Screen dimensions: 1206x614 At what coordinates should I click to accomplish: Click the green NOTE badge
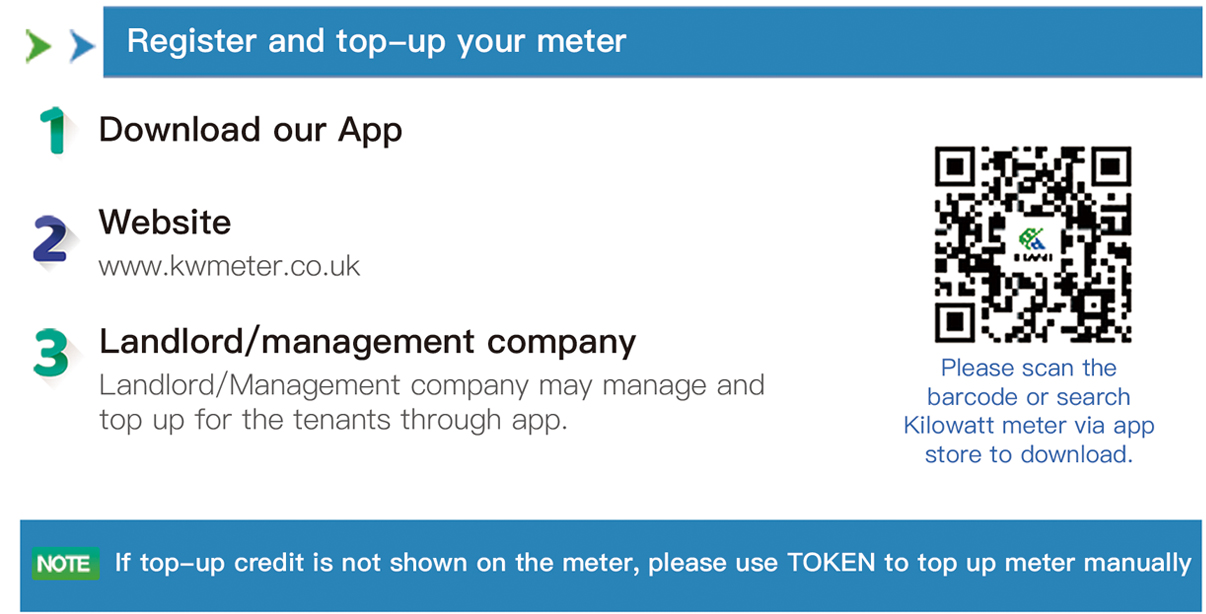(x=64, y=564)
